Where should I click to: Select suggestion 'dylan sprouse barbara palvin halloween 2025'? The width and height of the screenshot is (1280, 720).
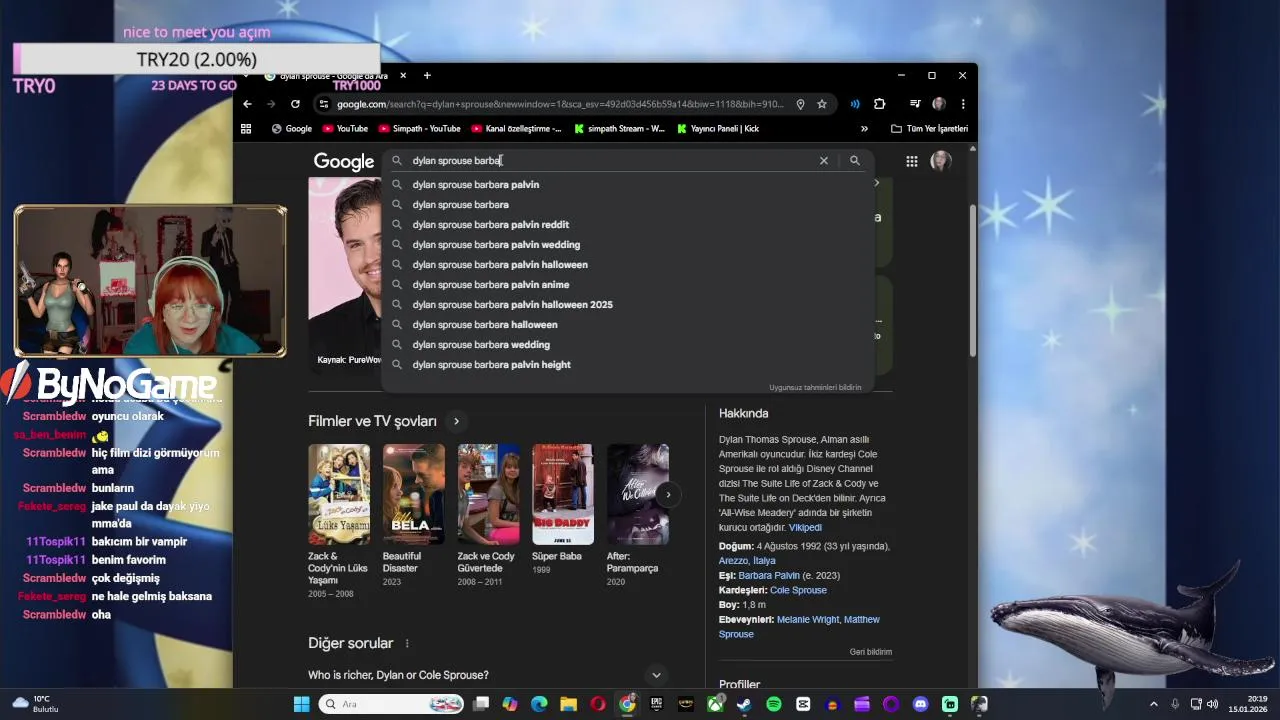point(628,304)
